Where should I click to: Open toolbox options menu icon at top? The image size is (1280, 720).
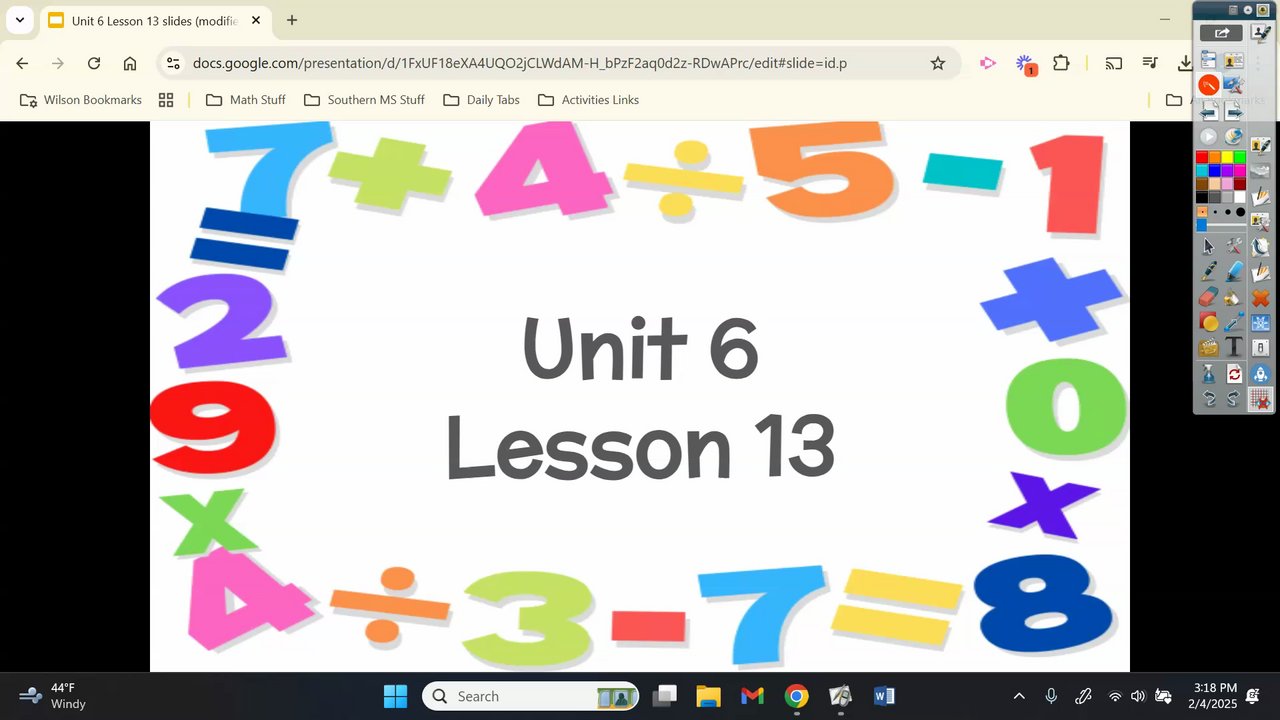pos(1233,10)
